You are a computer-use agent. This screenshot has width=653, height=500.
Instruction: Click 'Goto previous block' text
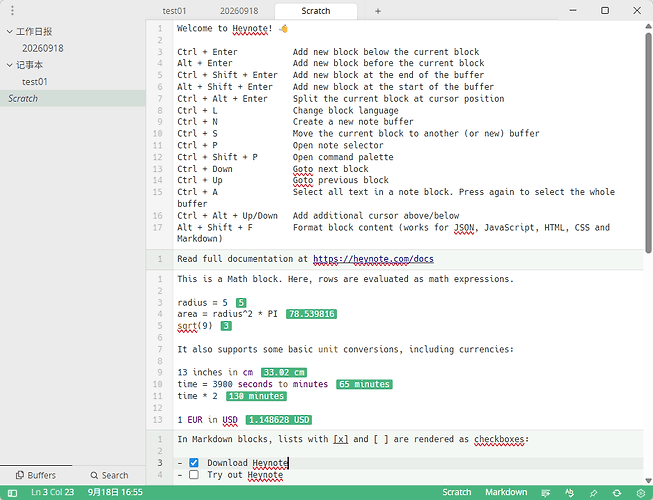click(x=341, y=180)
